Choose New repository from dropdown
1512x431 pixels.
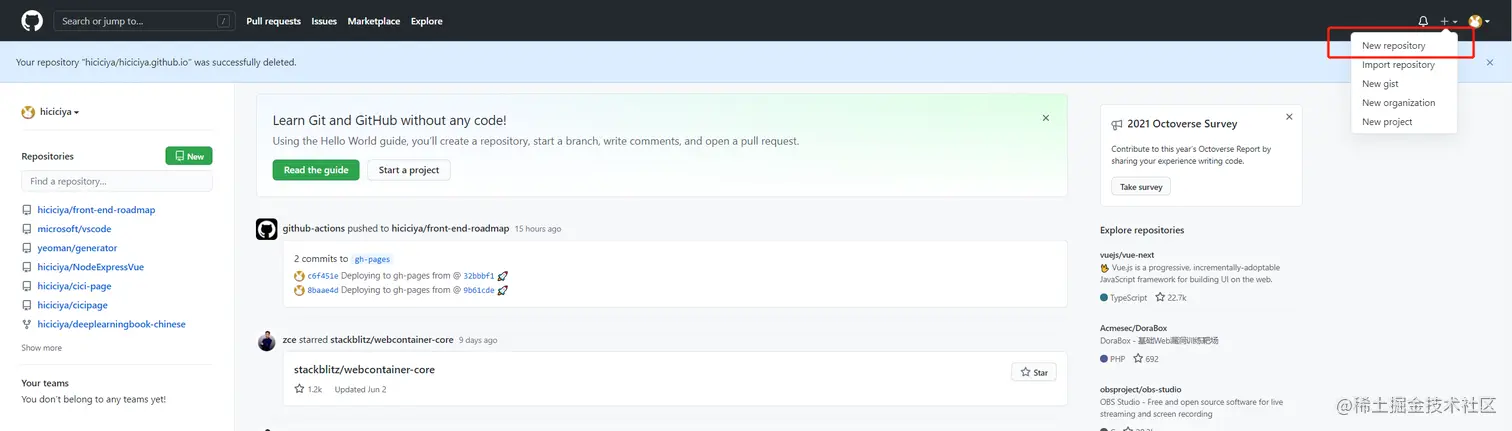[1403, 46]
